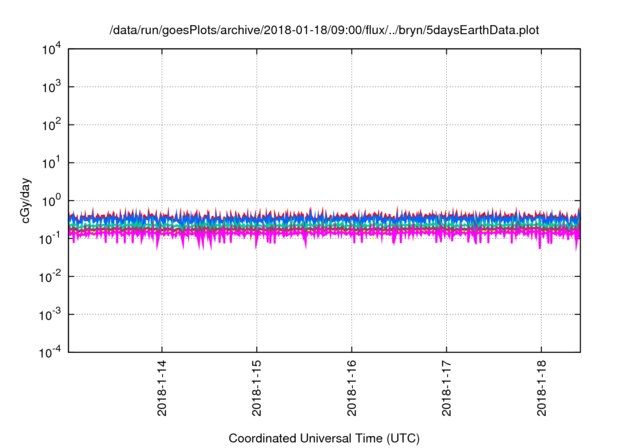This screenshot has width=640, height=448.
Task: Click the 2018-1-16 date tick label
Action: pos(352,388)
